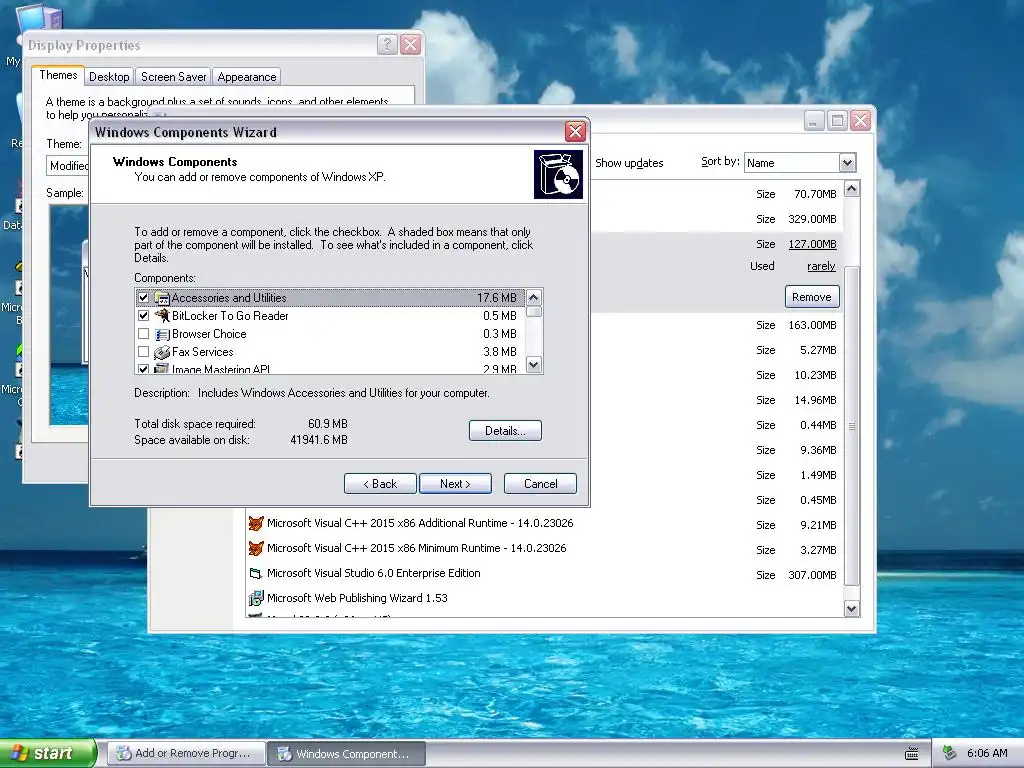
Task: Check the Fax Services checkbox
Action: [144, 352]
